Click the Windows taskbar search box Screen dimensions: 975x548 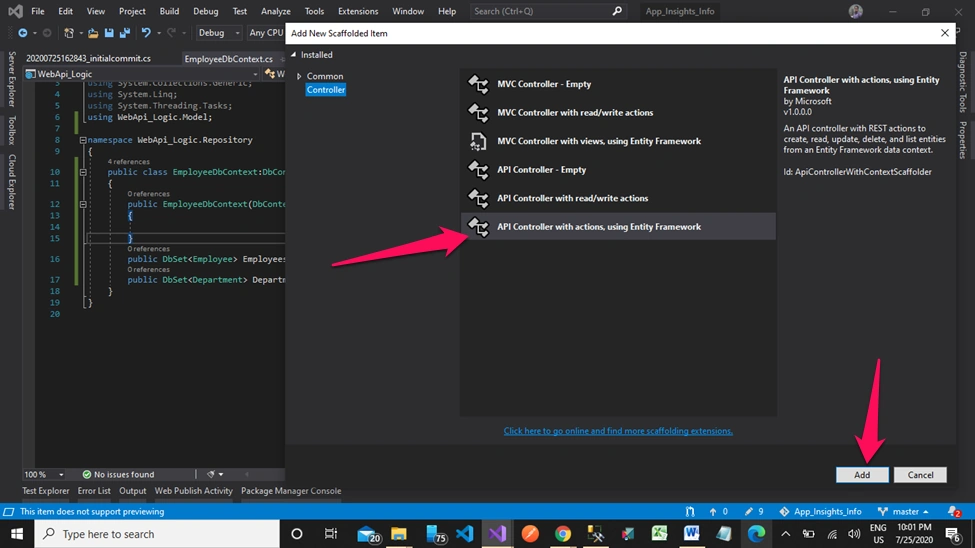[x=157, y=534]
